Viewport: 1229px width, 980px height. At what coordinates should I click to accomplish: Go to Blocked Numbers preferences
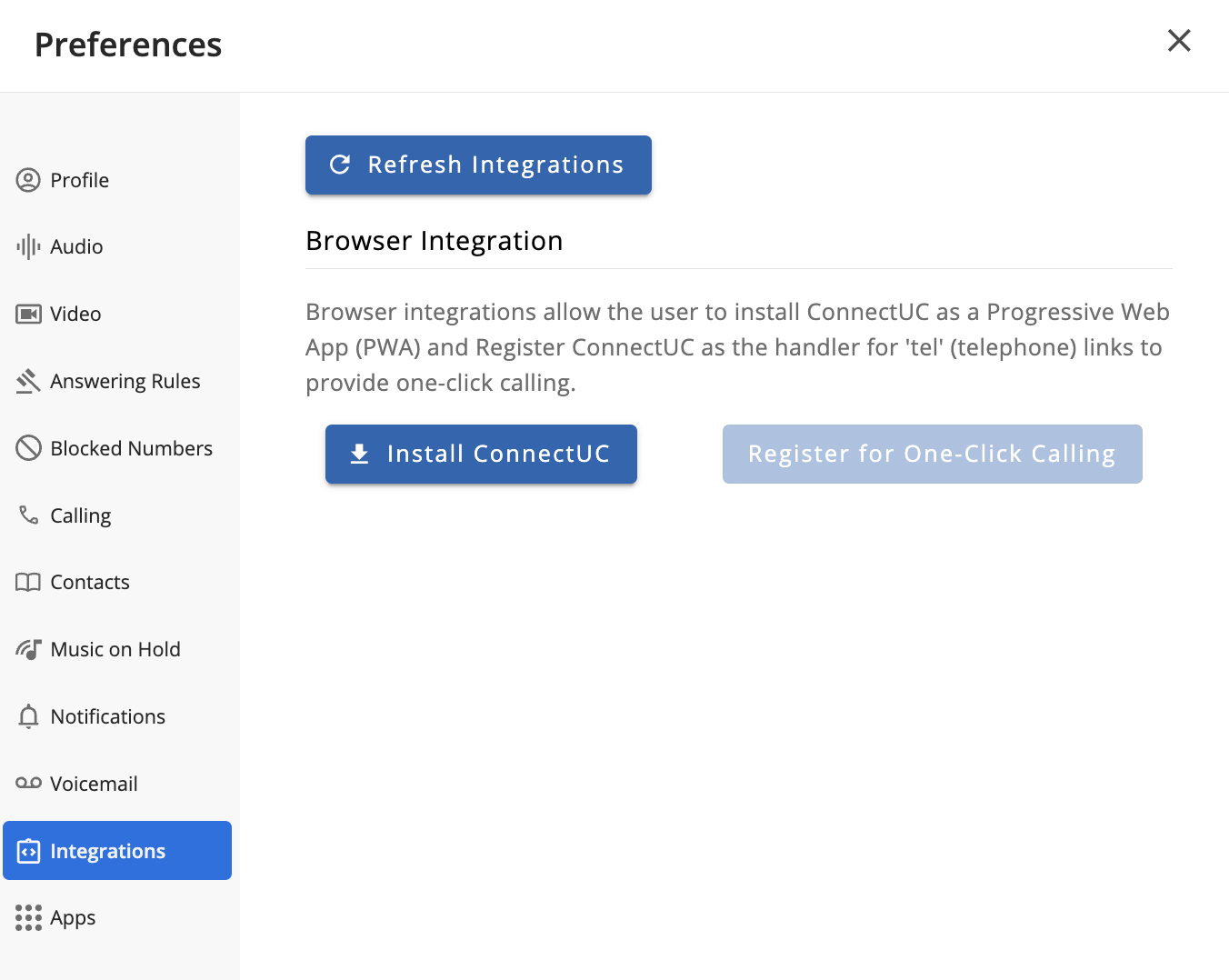[131, 448]
